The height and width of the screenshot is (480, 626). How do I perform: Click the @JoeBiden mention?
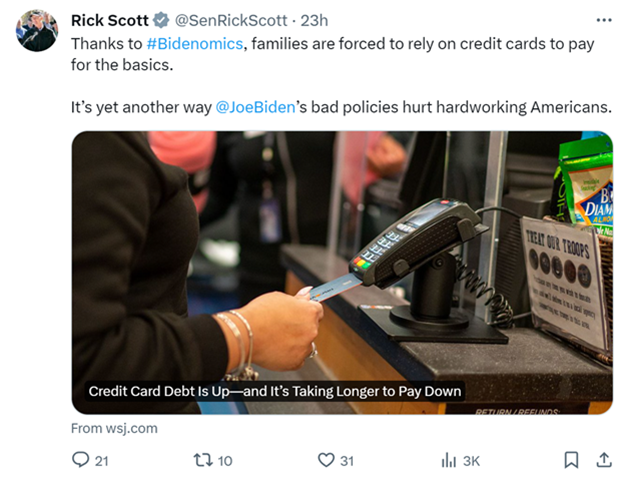pyautogui.click(x=256, y=107)
